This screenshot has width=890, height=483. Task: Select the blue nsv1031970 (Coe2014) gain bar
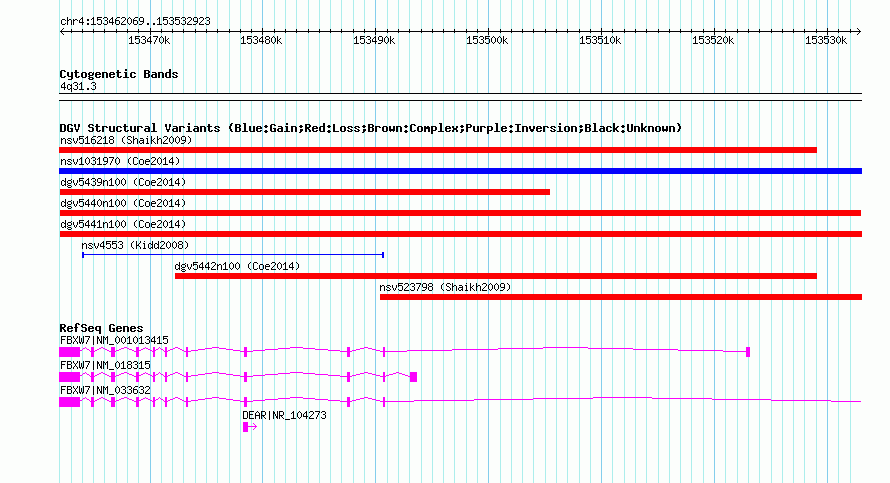(x=460, y=171)
